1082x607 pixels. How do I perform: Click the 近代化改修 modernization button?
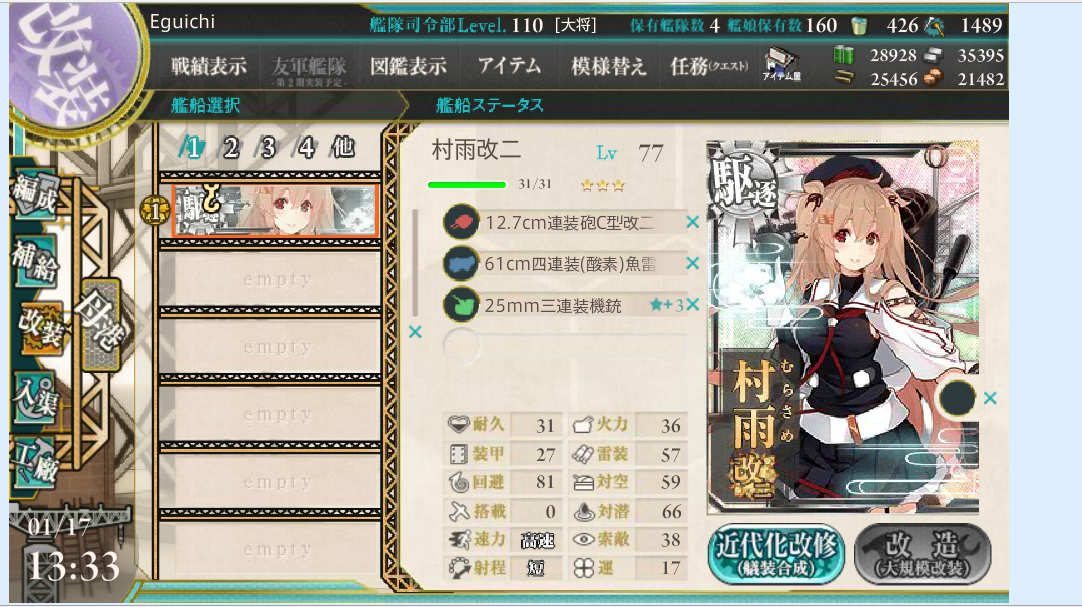(x=776, y=554)
